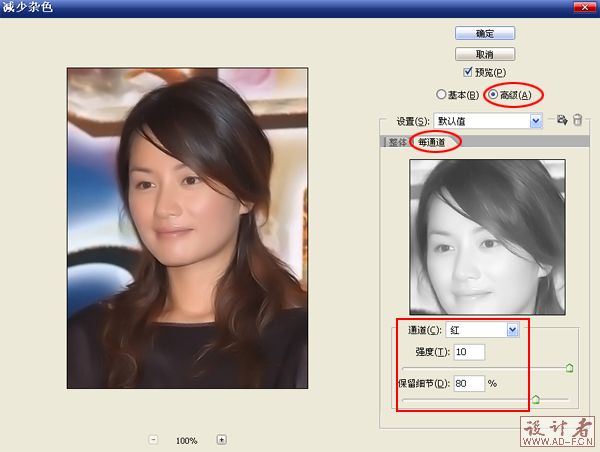
Task: Open the 设置 (Settings) dropdown
Action: coord(488,121)
